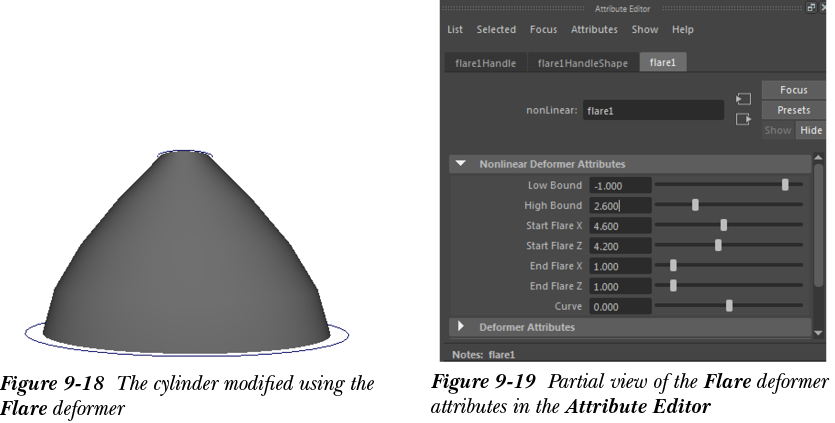Collapse Nonlinear Deformer Attributes section
Viewport: 835px width, 423px height.
pos(461,164)
